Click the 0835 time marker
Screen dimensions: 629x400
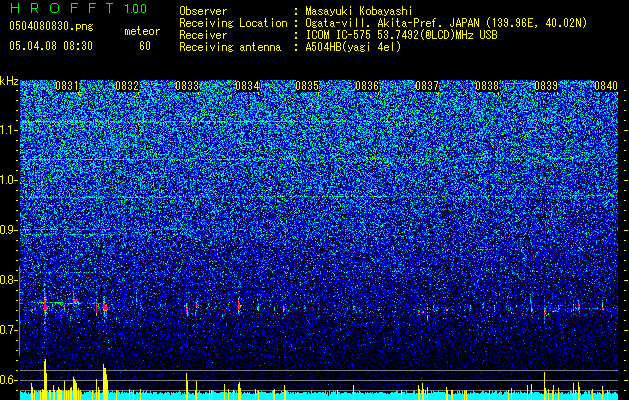click(307, 86)
